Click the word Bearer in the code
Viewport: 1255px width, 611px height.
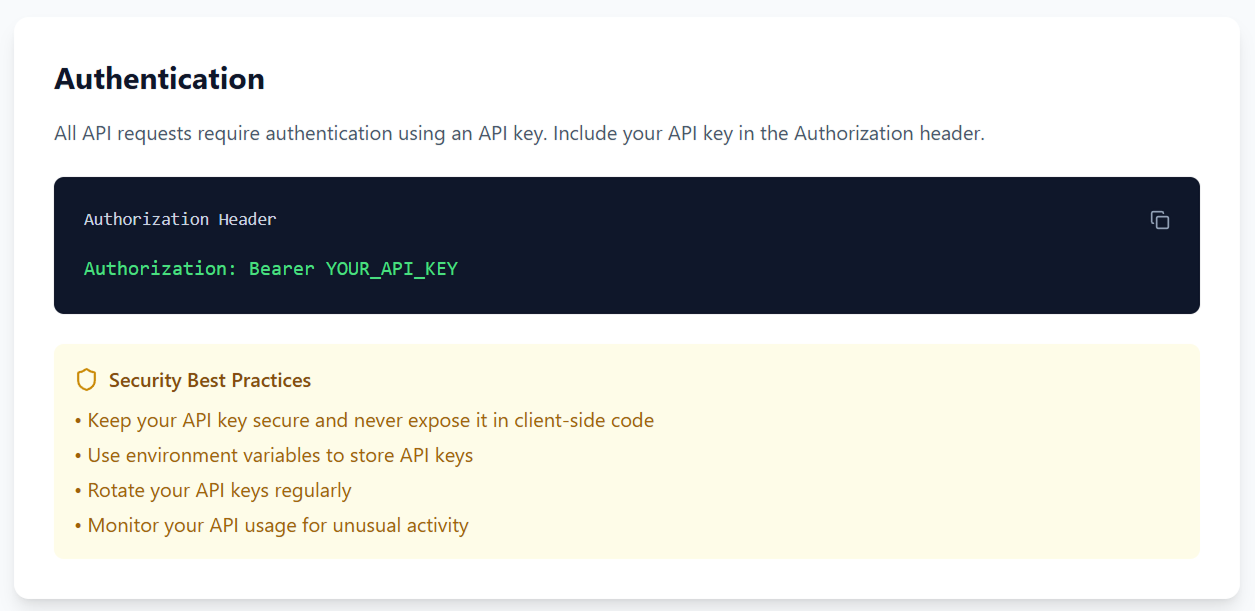point(282,269)
